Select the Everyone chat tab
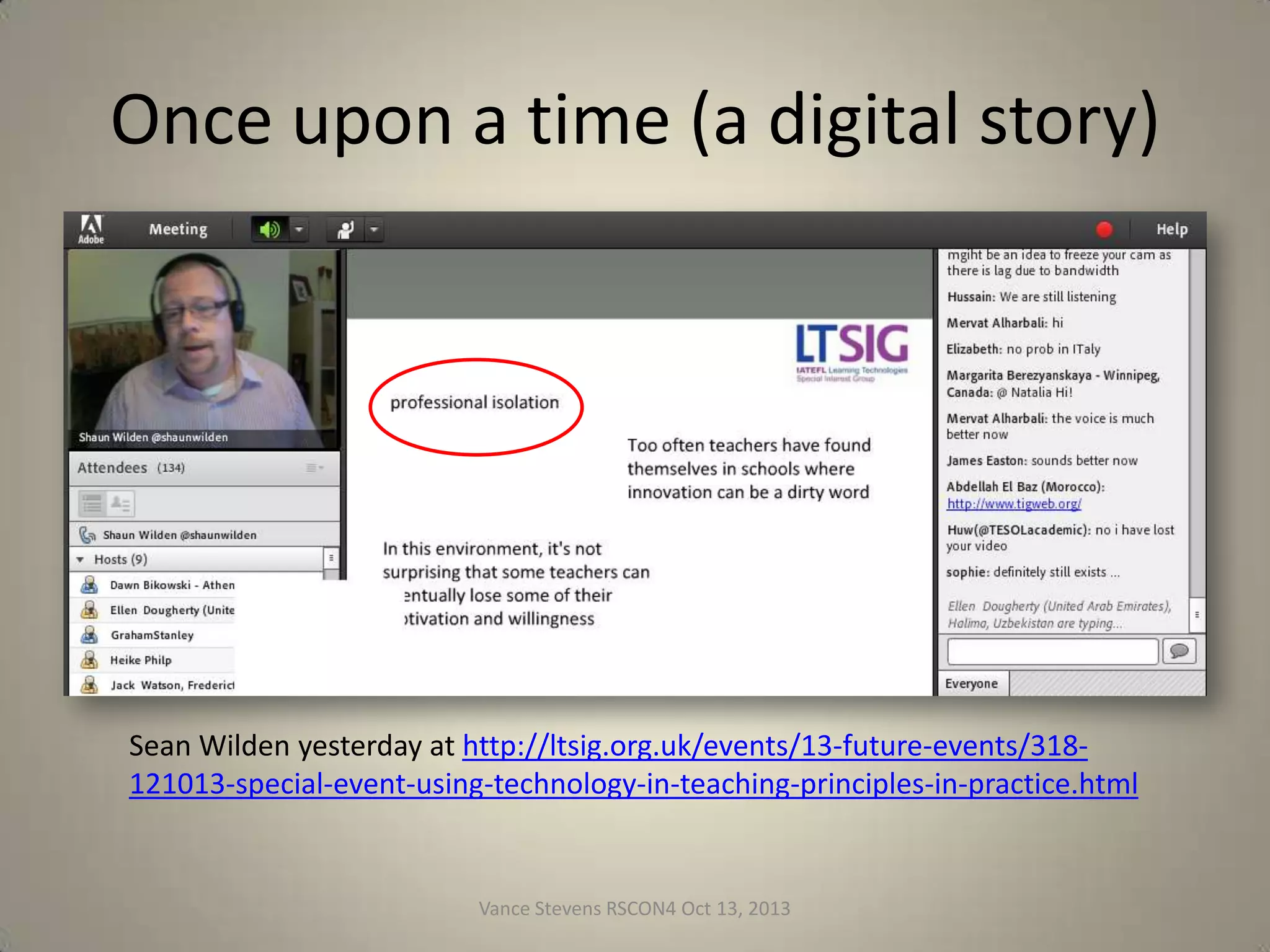This screenshot has width=1270, height=952. point(972,684)
